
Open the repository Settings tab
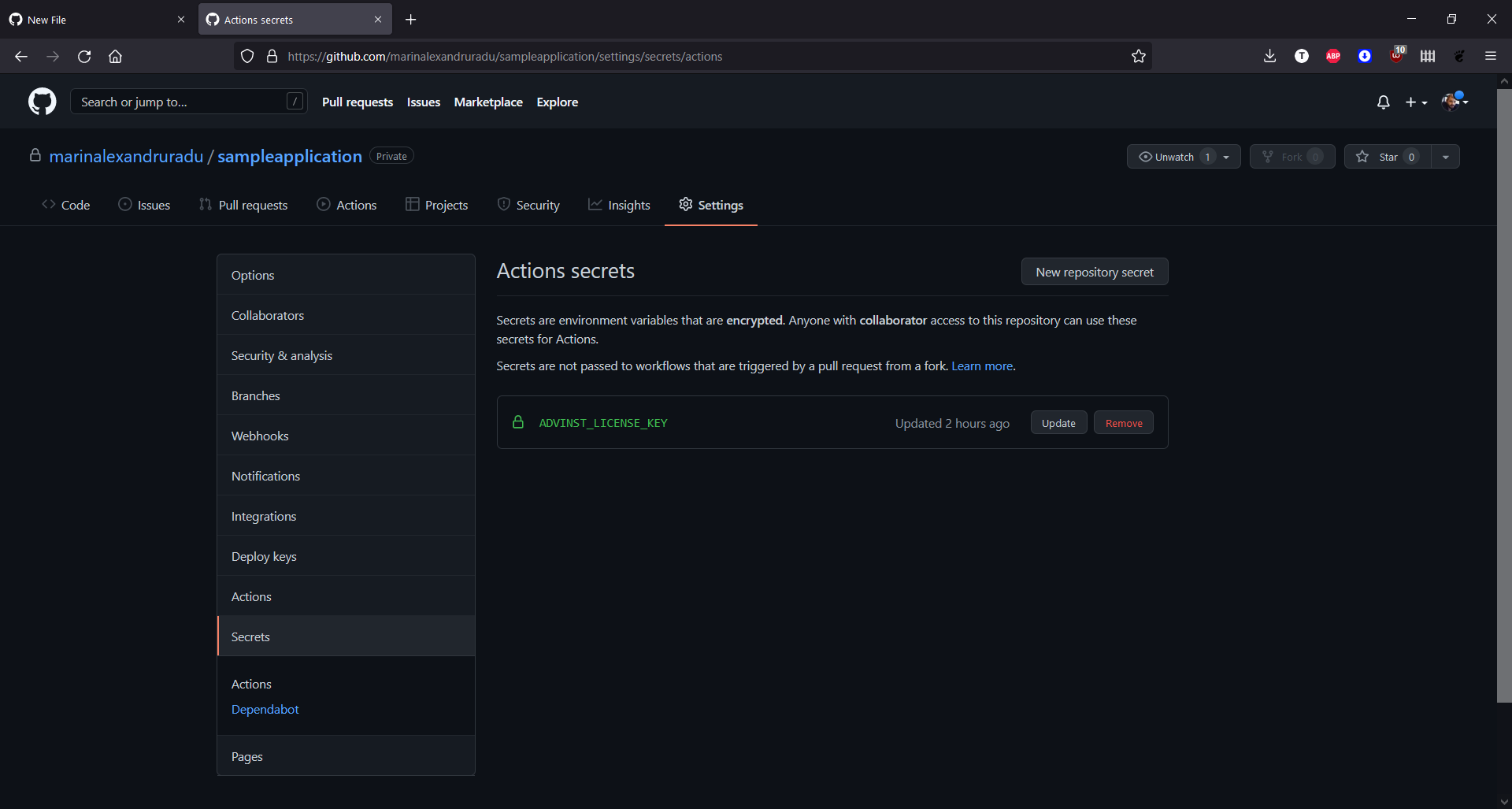[x=711, y=205]
